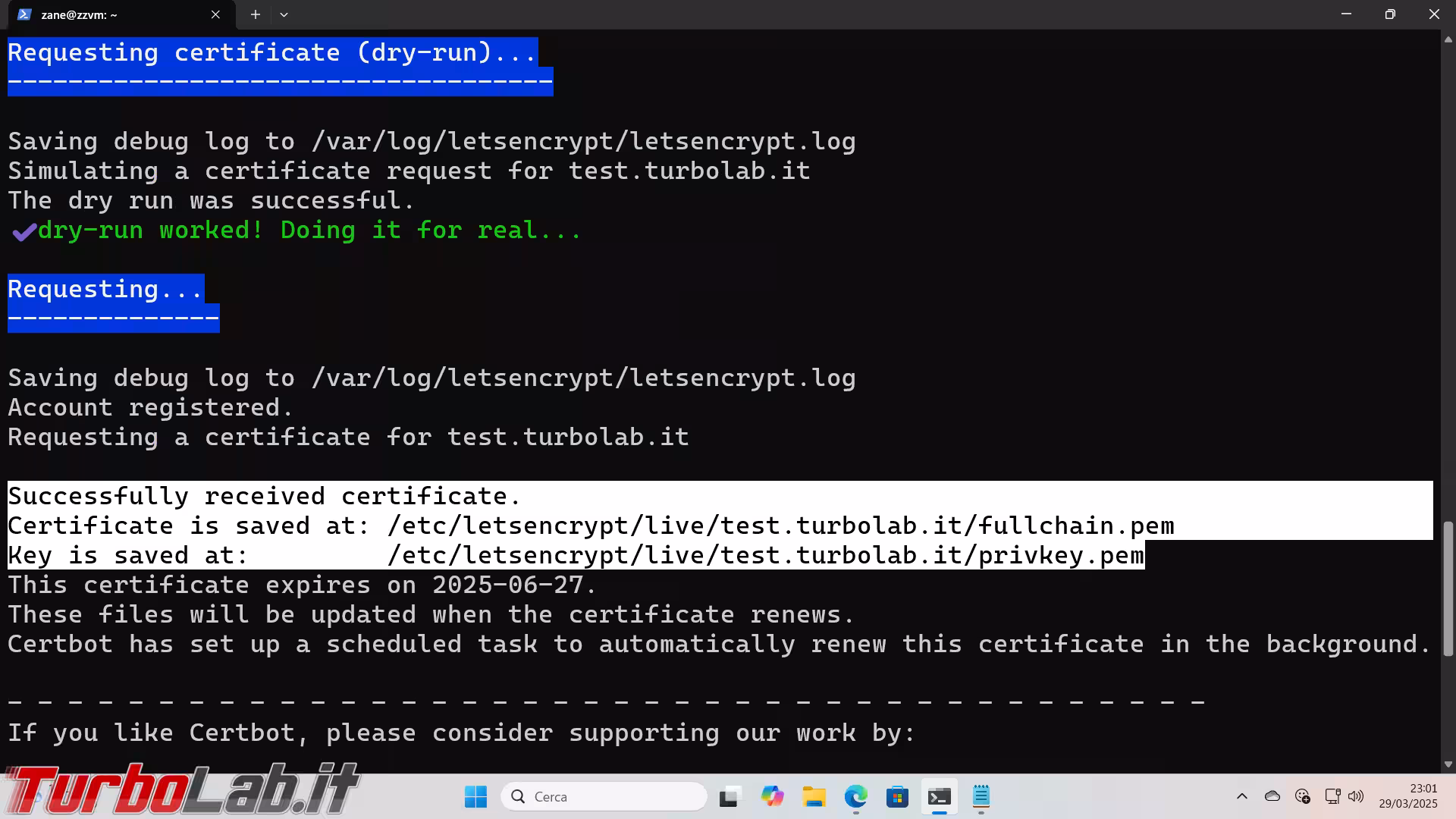Viewport: 1456px width, 819px height.
Task: Open clock and date panel
Action: pos(1408,796)
